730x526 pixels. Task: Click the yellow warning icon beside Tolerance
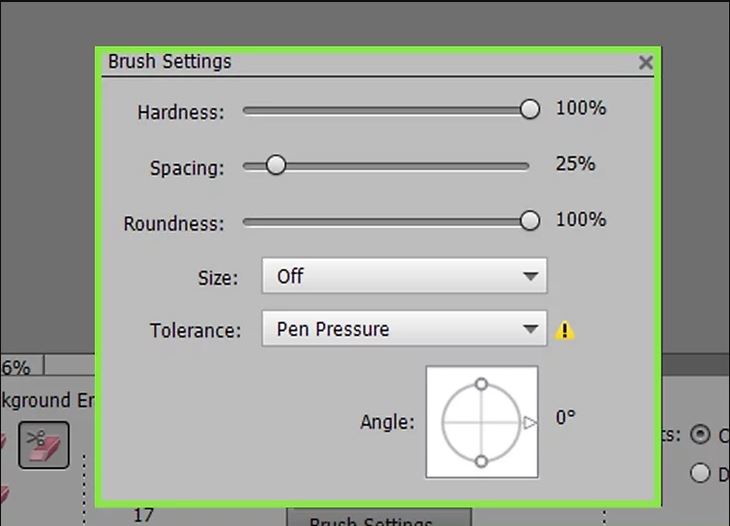565,330
